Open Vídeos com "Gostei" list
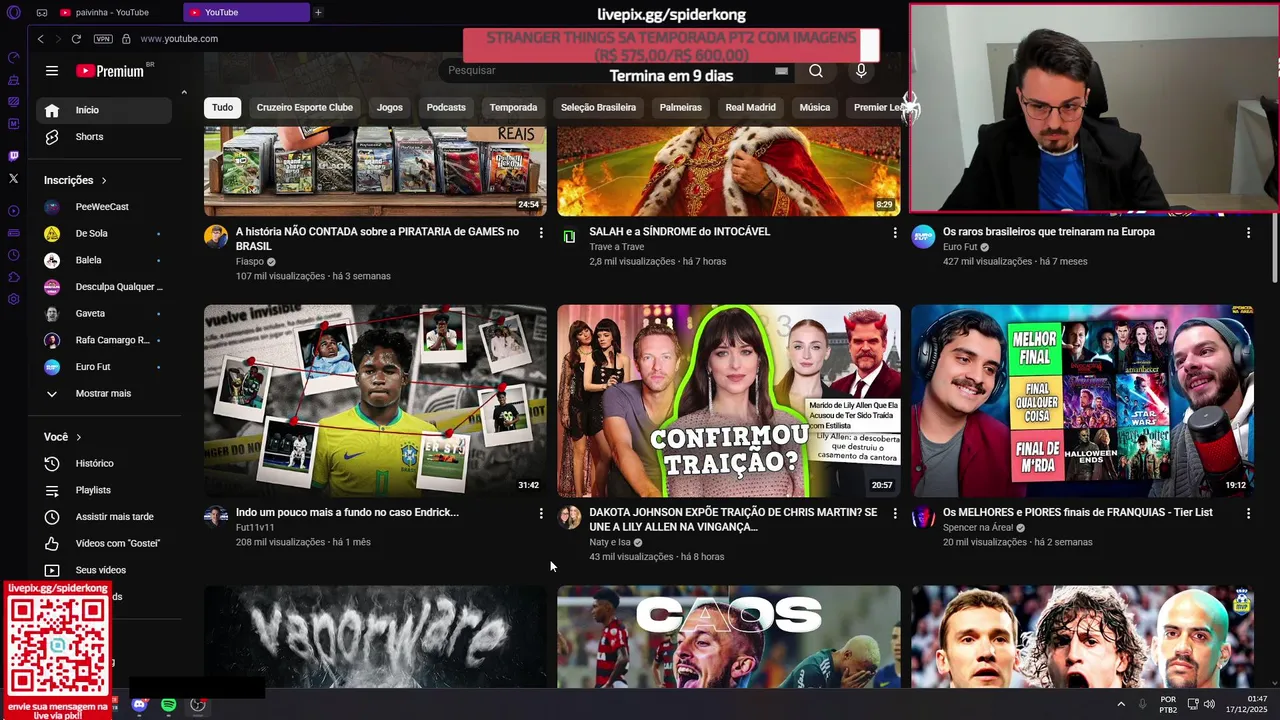Viewport: 1280px width, 720px height. pyautogui.click(x=103, y=543)
